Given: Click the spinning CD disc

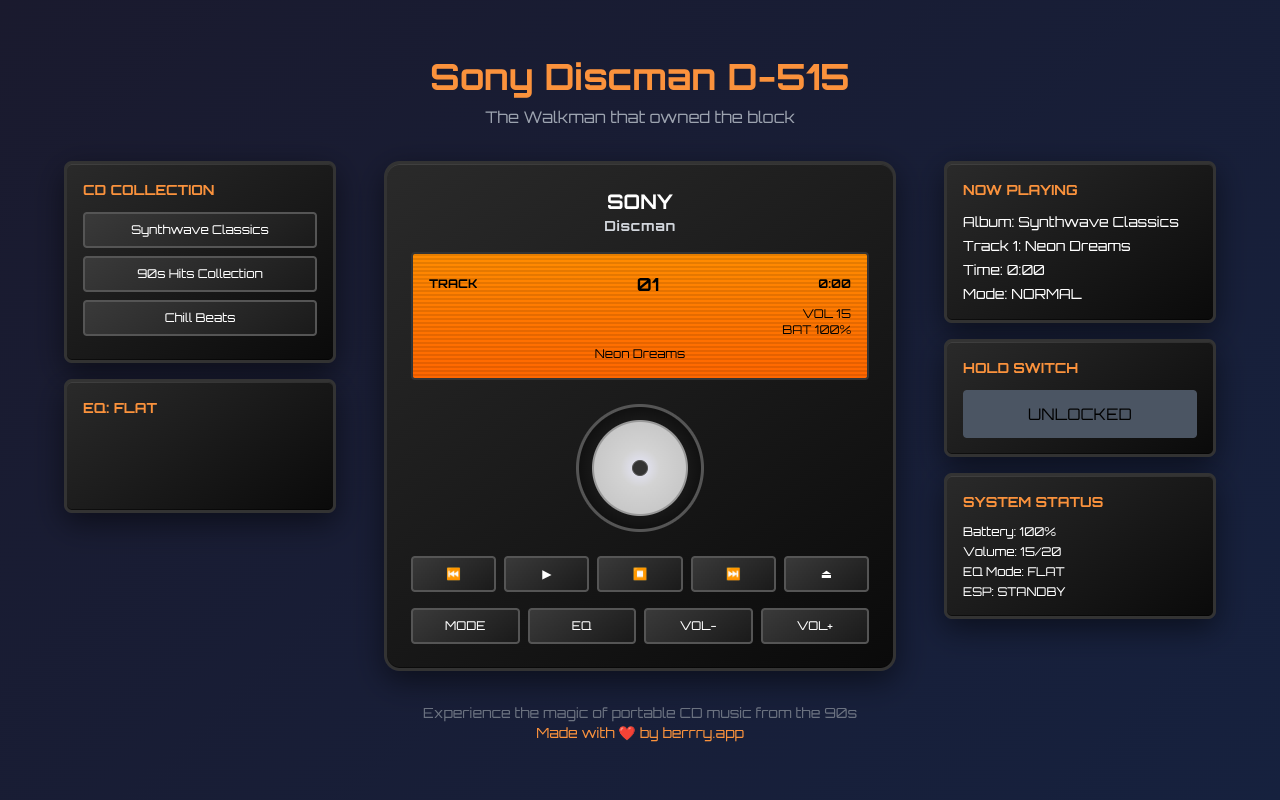Looking at the screenshot, I should pyautogui.click(x=640, y=468).
